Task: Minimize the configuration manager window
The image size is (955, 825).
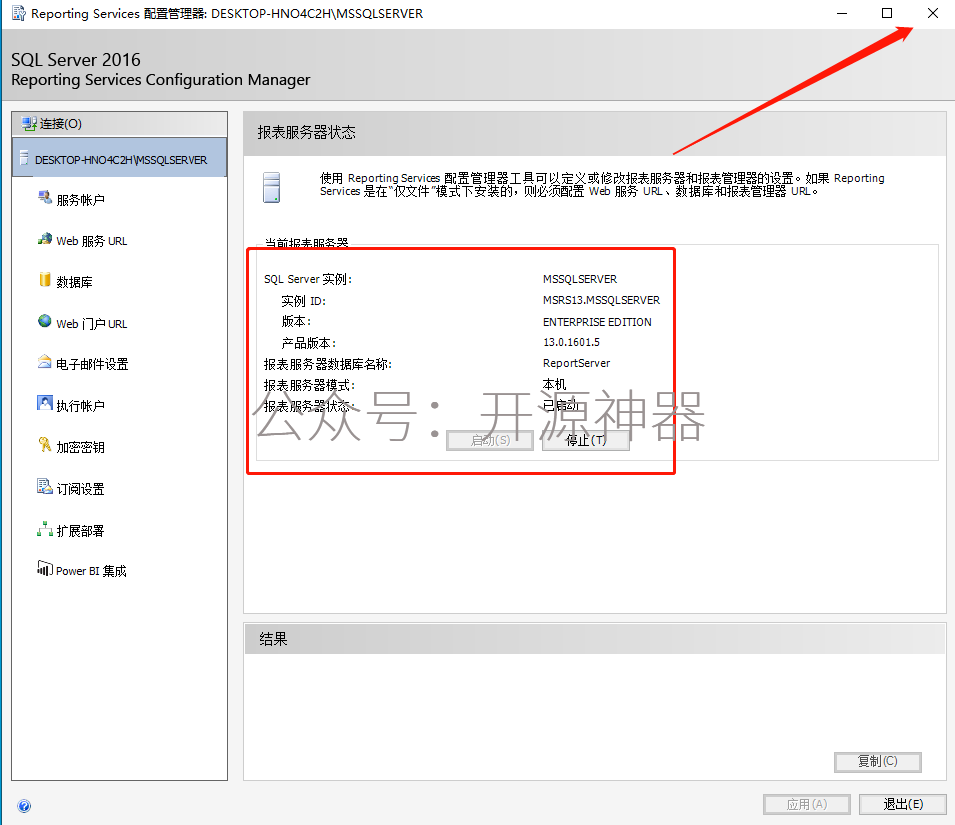Action: [842, 13]
